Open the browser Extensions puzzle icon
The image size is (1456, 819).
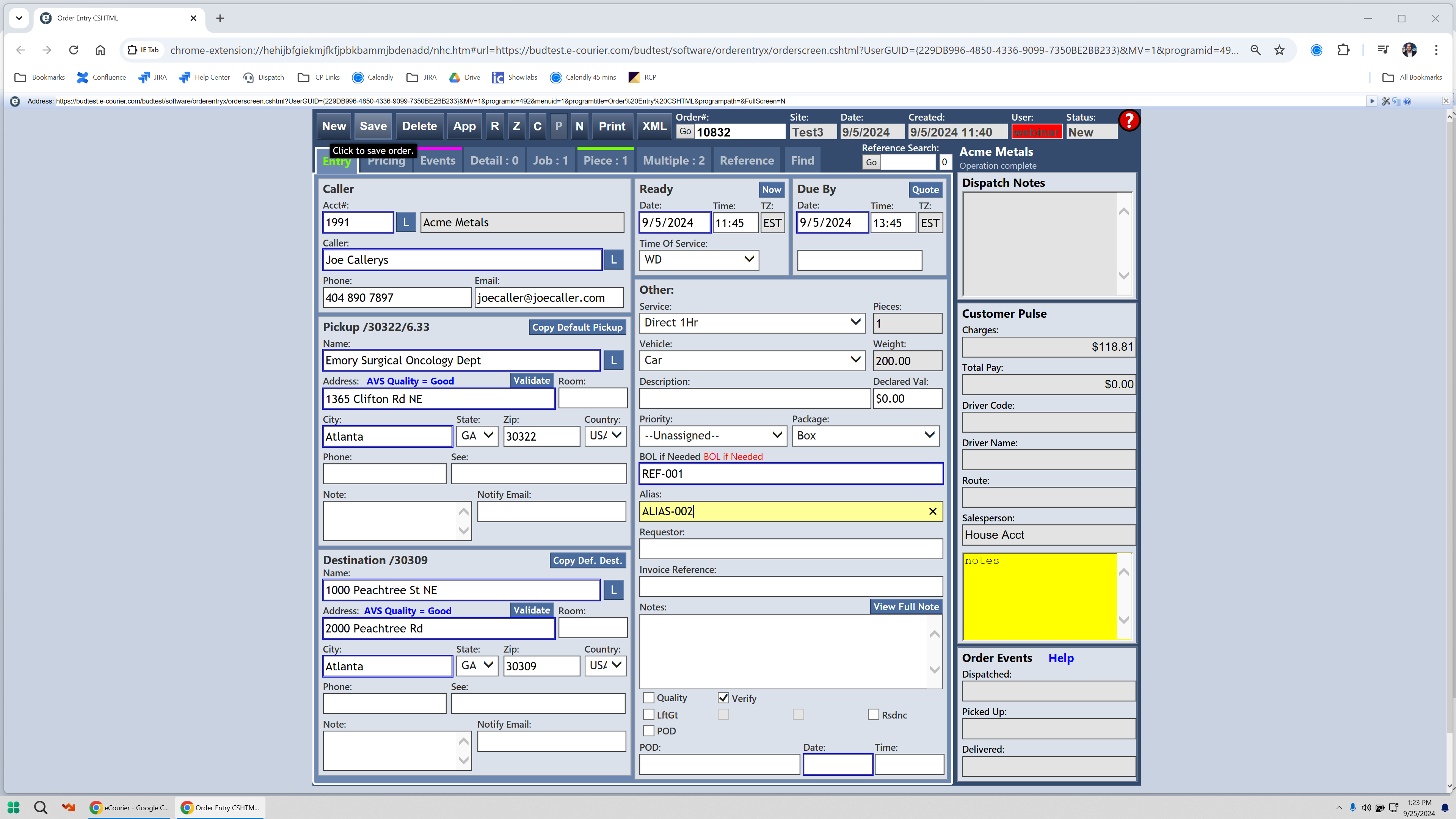(x=1343, y=50)
